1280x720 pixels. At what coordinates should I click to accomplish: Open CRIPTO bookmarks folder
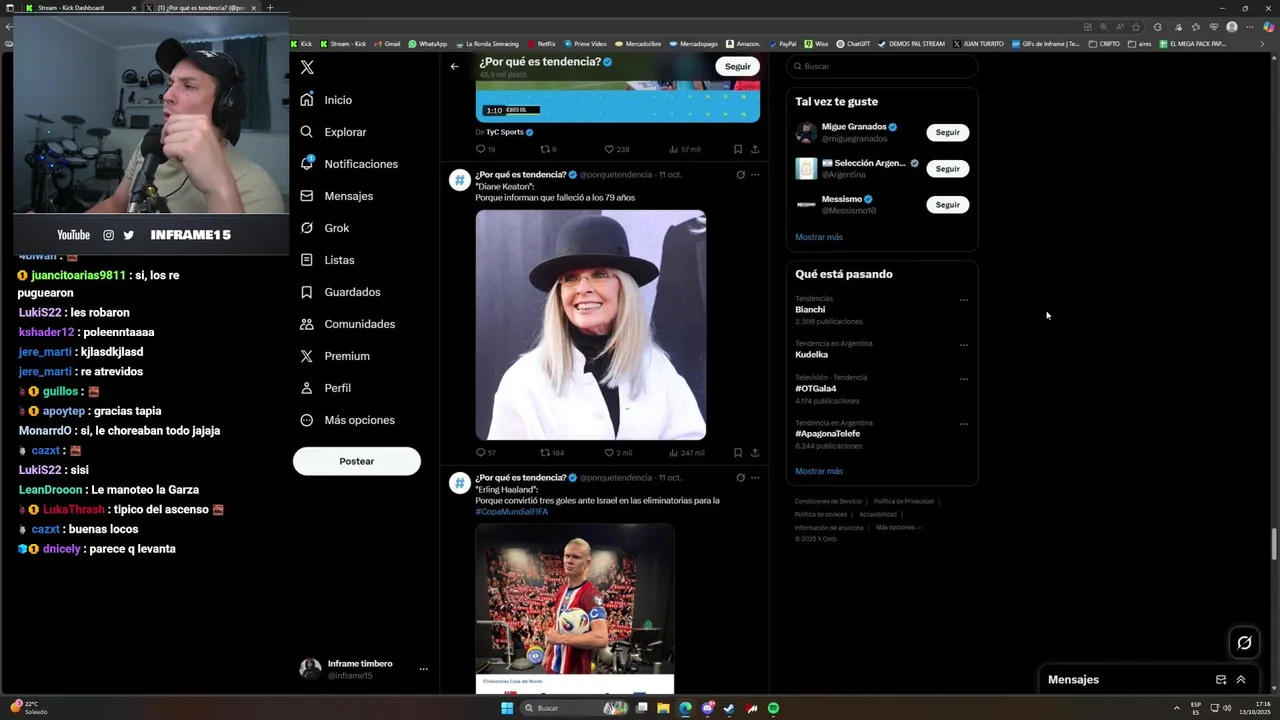[1104, 44]
